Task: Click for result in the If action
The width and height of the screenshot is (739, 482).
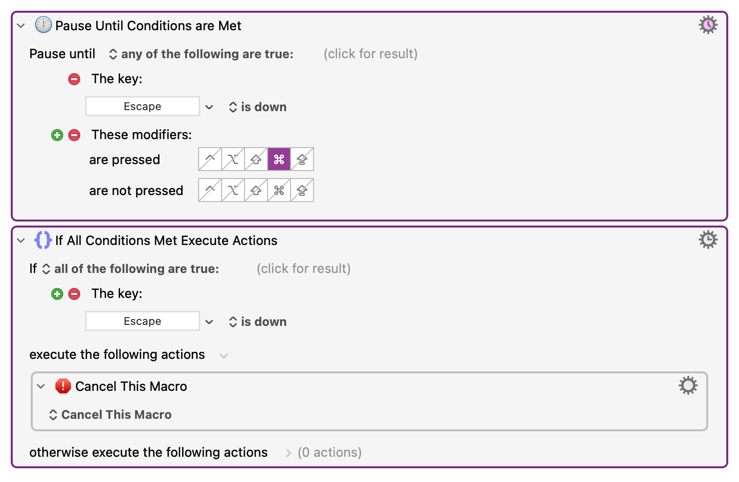Action: [x=303, y=269]
